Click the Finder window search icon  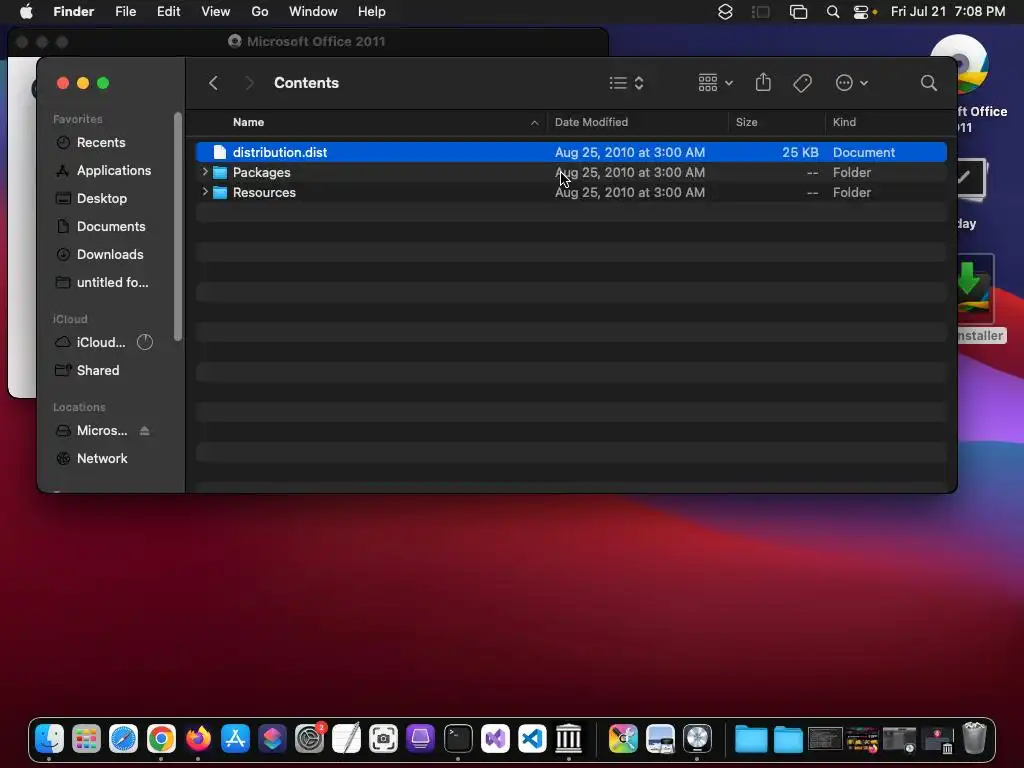pyautogui.click(x=928, y=83)
